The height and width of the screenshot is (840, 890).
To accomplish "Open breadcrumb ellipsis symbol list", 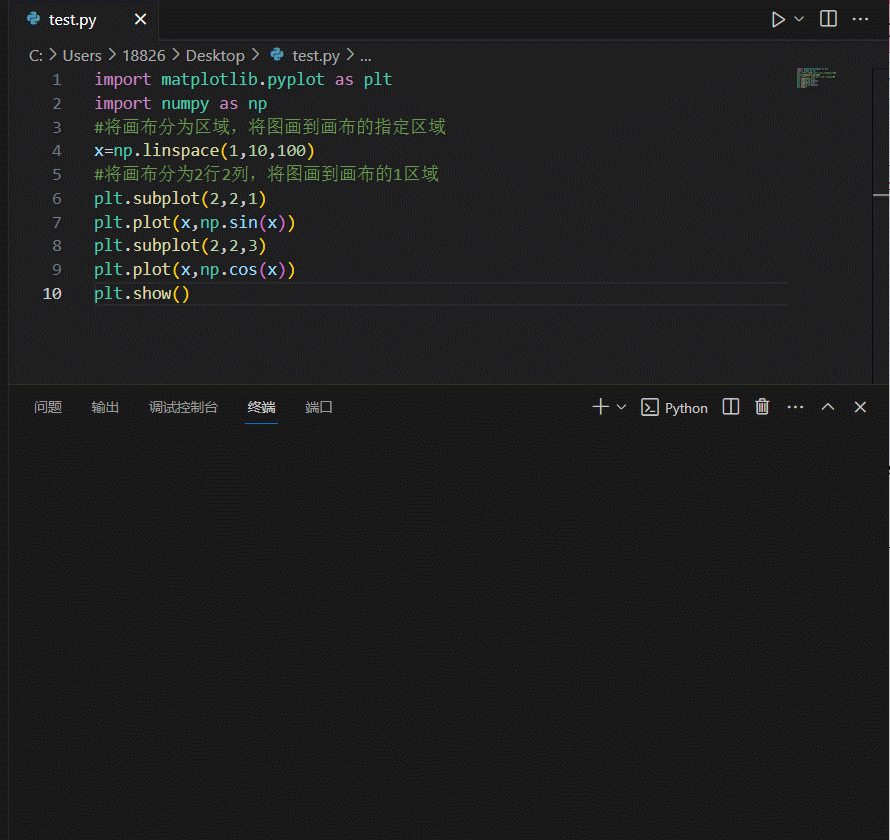I will click(x=366, y=56).
